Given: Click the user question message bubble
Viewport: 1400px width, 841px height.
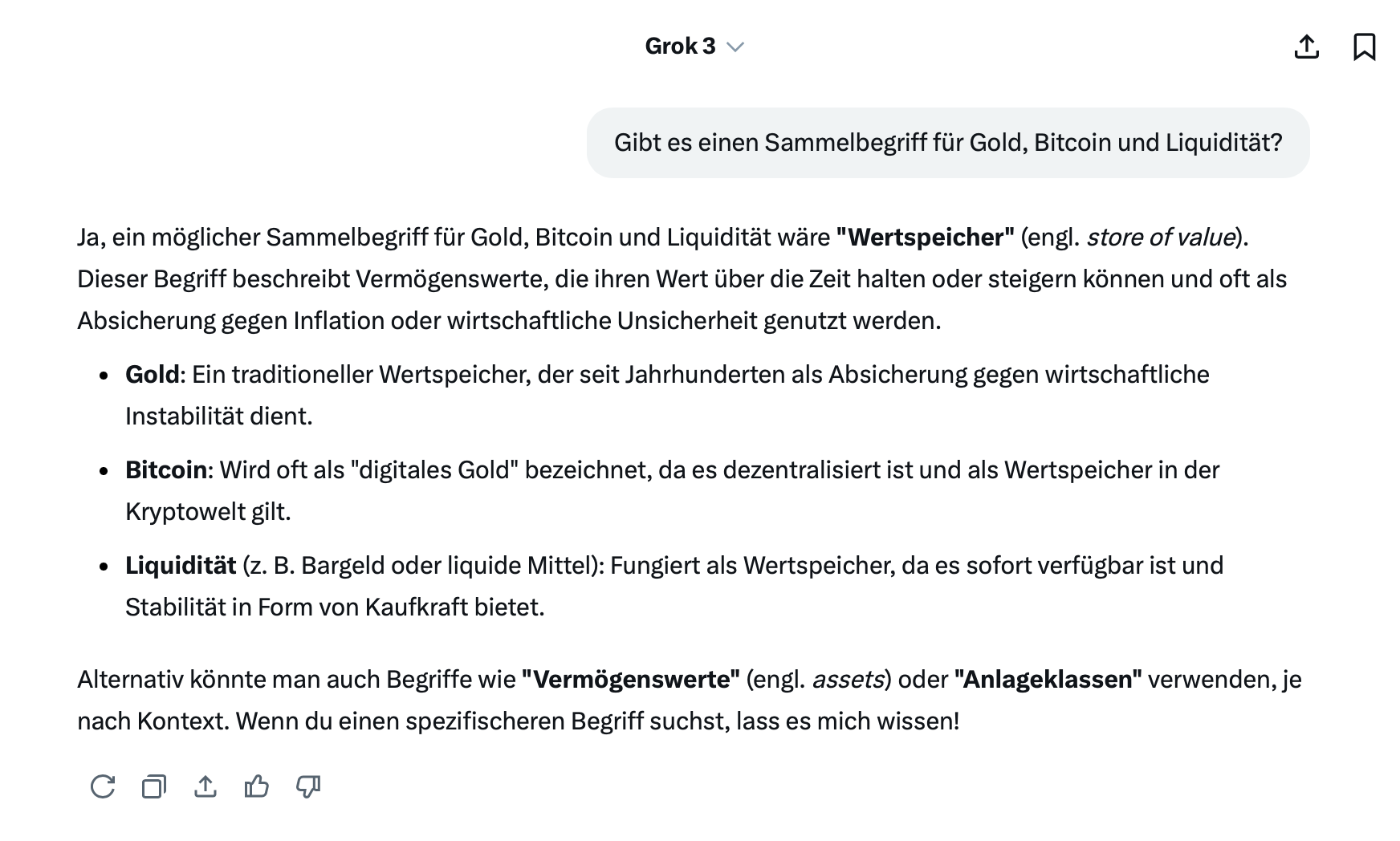Looking at the screenshot, I should coord(947,143).
